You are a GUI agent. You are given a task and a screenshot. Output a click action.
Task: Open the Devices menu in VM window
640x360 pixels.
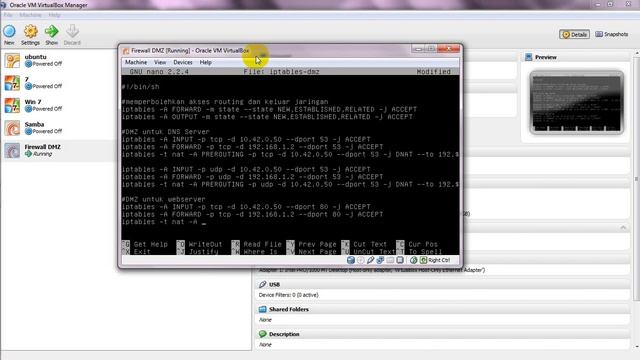click(x=182, y=62)
